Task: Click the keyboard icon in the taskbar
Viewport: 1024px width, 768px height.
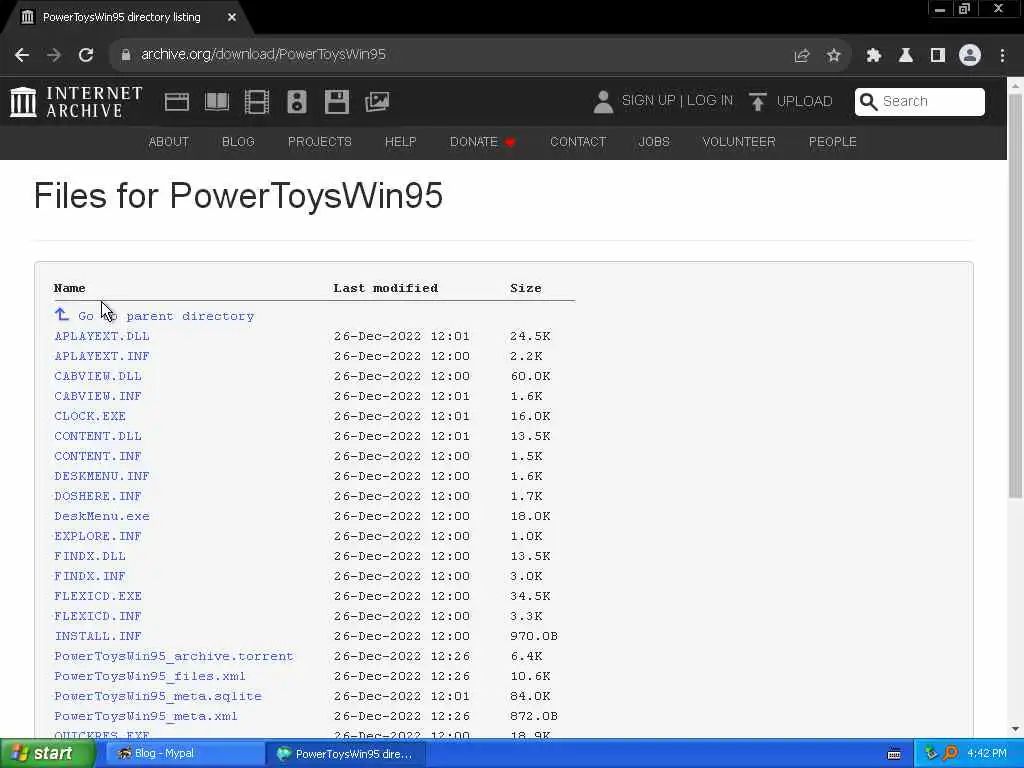Action: click(x=894, y=754)
